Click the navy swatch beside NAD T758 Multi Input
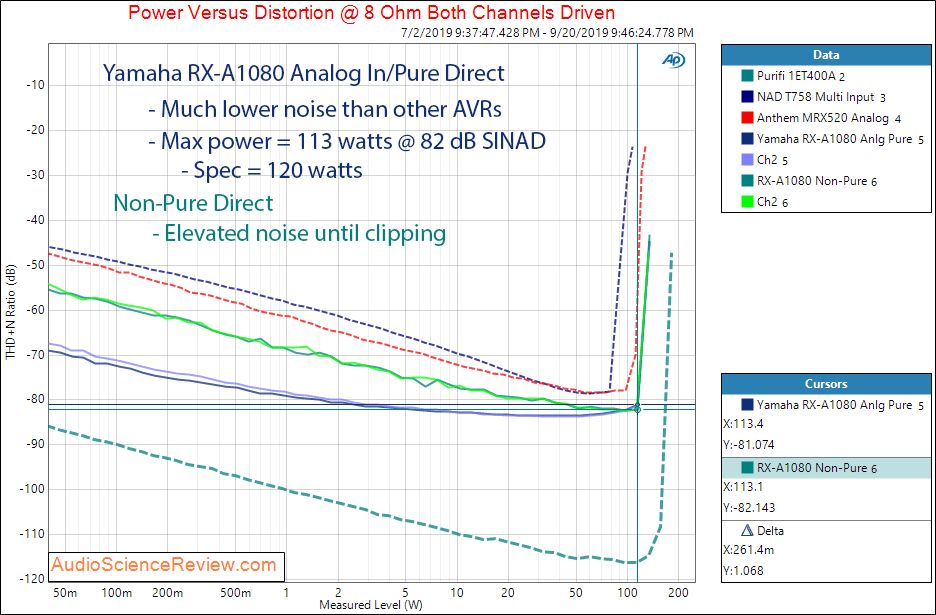This screenshot has height=615, width=936. point(746,97)
